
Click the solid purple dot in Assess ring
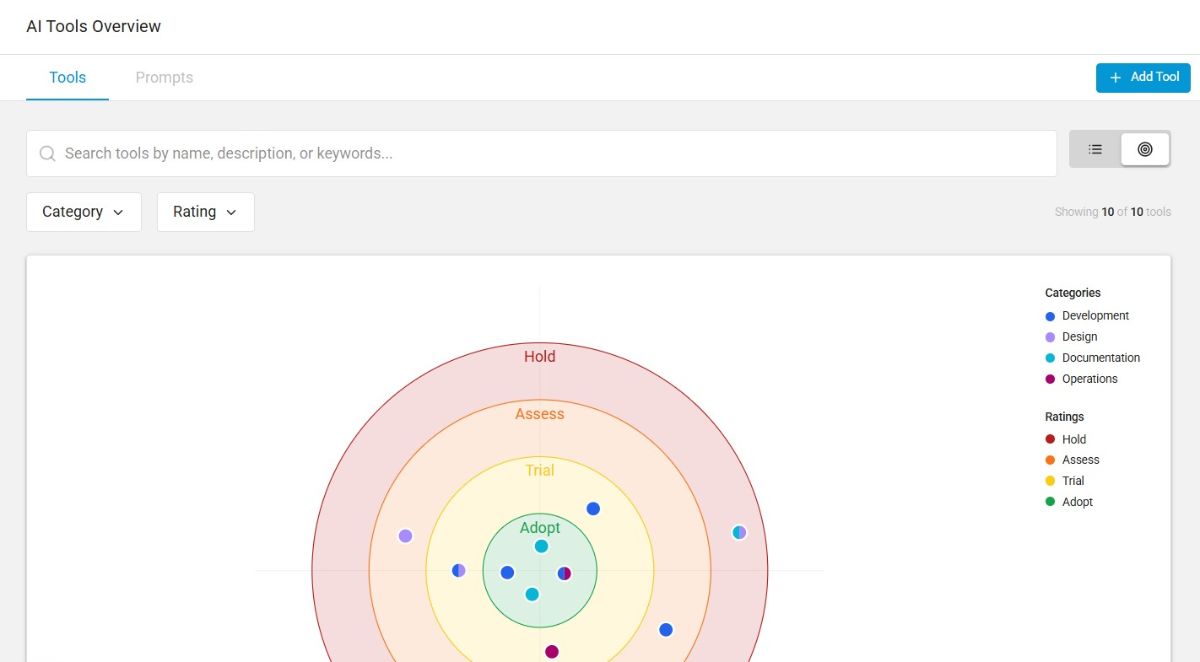coord(405,536)
